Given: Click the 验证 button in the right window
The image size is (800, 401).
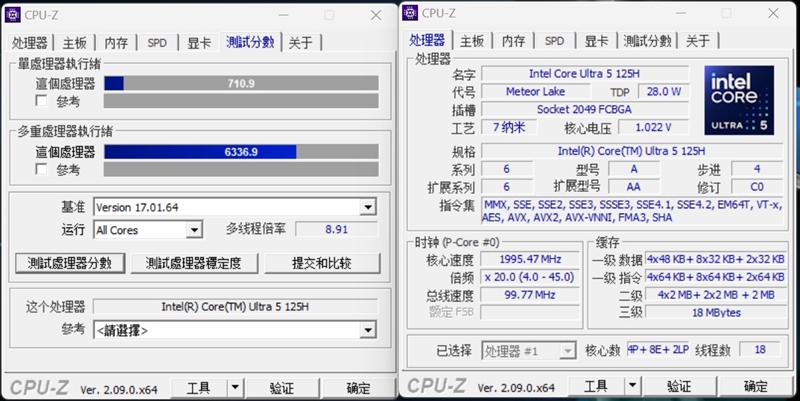Looking at the screenshot, I should (x=680, y=386).
